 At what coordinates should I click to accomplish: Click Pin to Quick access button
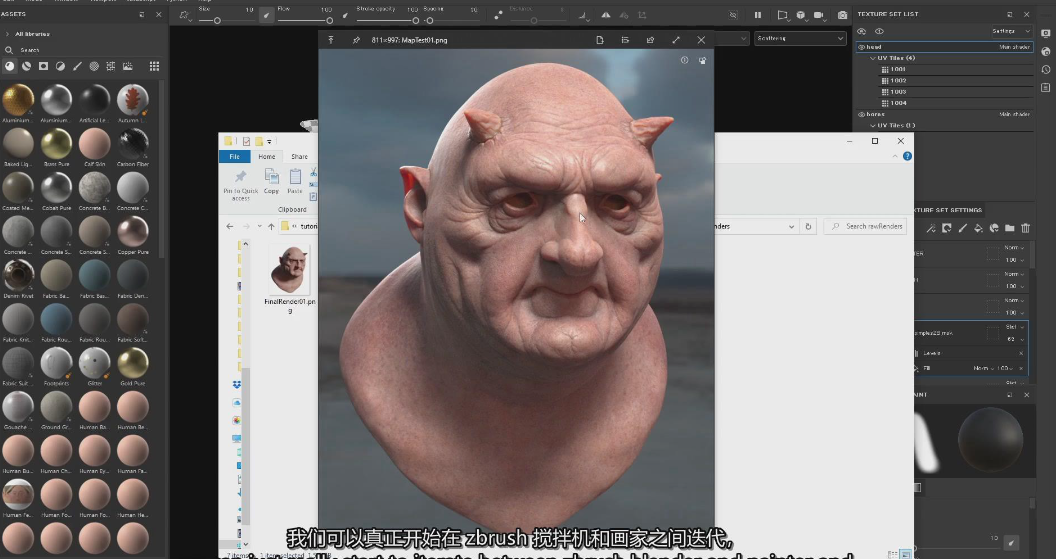240,183
